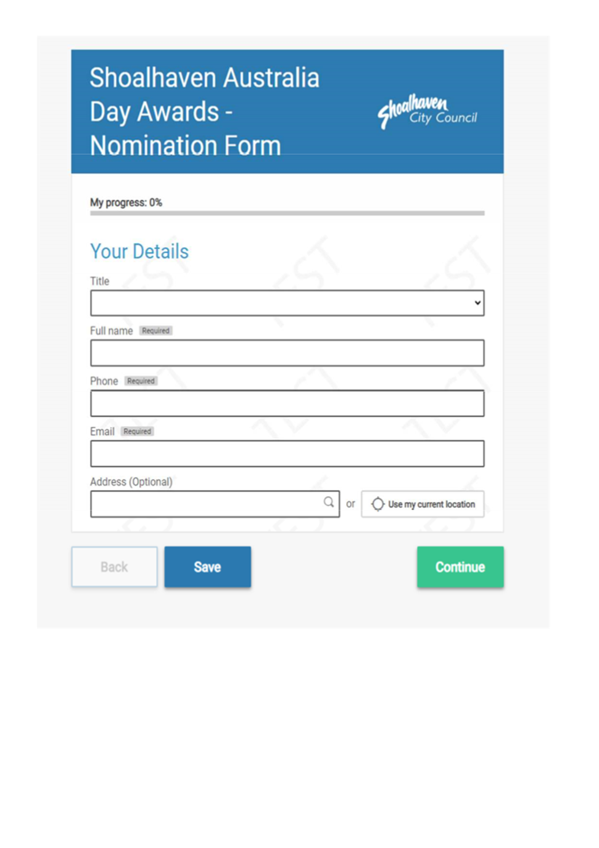The image size is (599, 848).
Task: Click Use my current location
Action: tap(422, 504)
